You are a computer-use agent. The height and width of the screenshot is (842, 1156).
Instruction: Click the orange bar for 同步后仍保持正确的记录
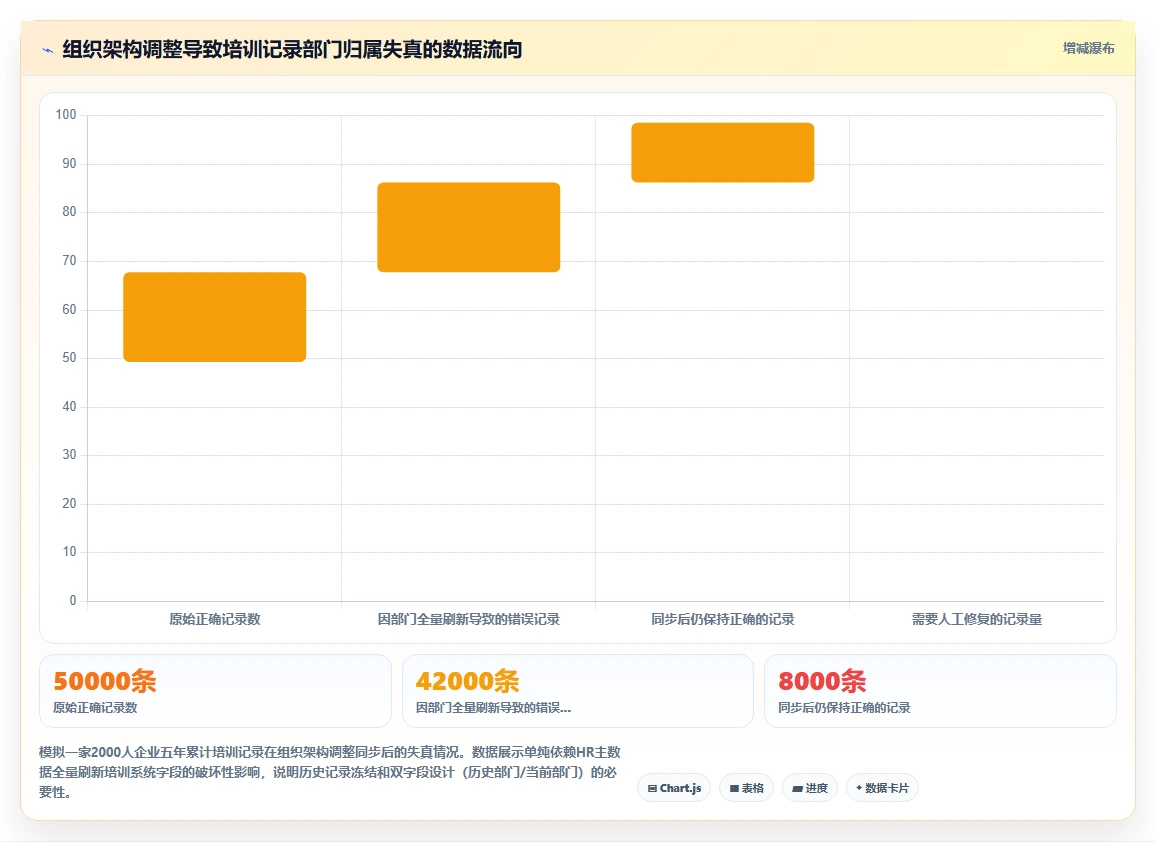[x=722, y=153]
